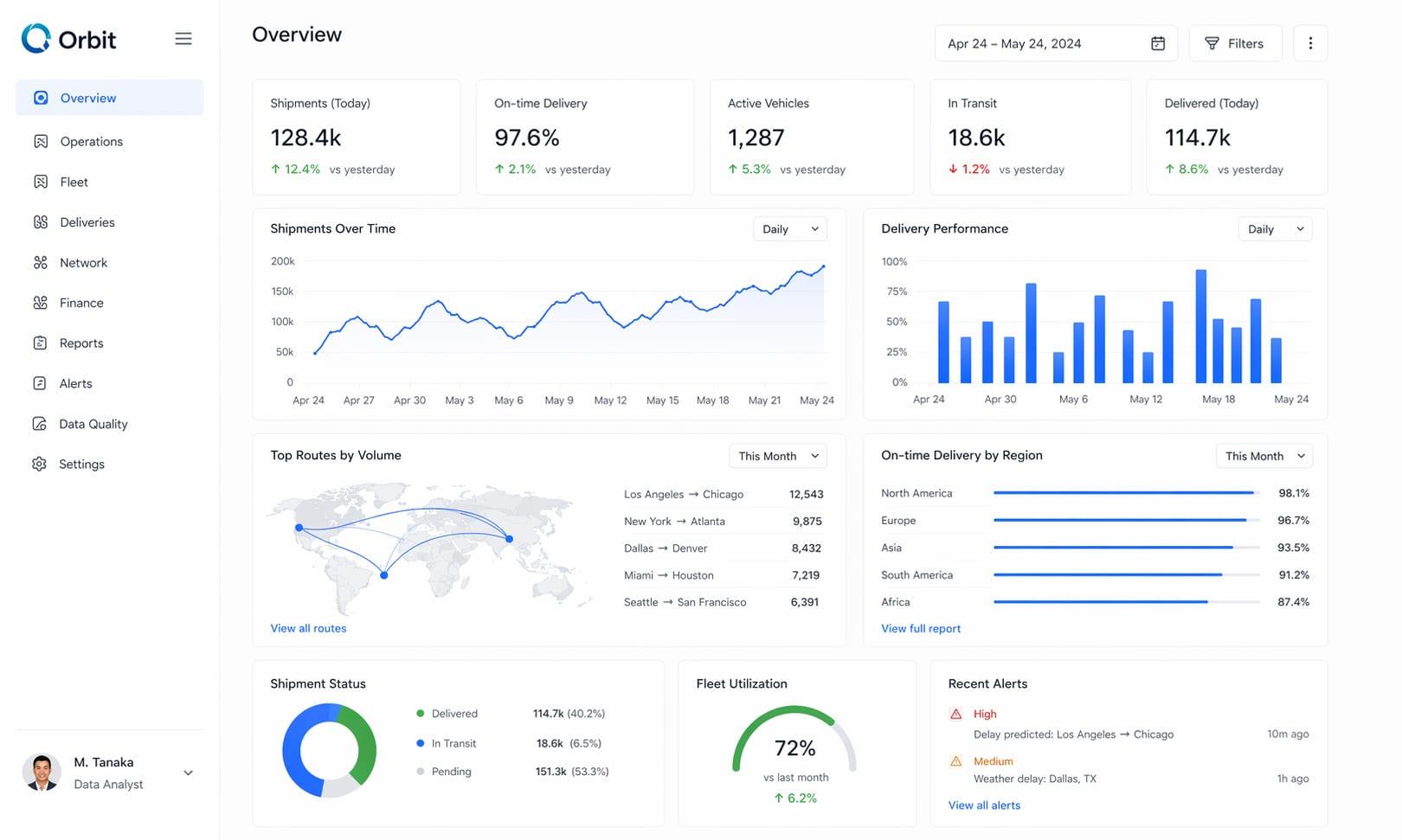Expand Delivery Performance Daily dropdown
The image size is (1402, 840).
coord(1276,229)
